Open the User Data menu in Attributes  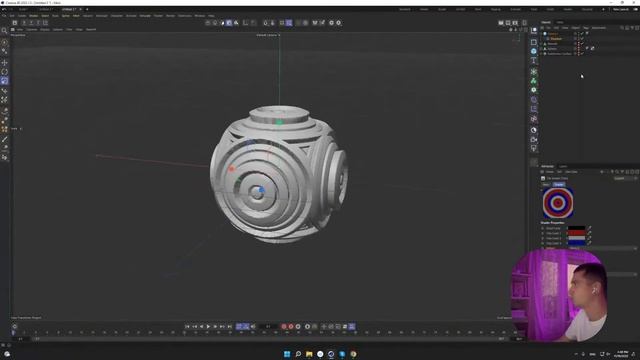pos(571,172)
